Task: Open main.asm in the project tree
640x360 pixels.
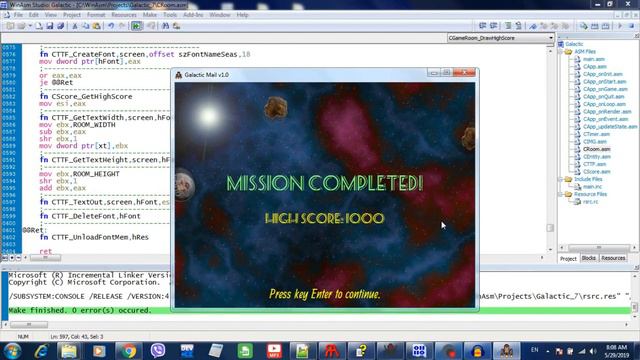Action: [593, 59]
